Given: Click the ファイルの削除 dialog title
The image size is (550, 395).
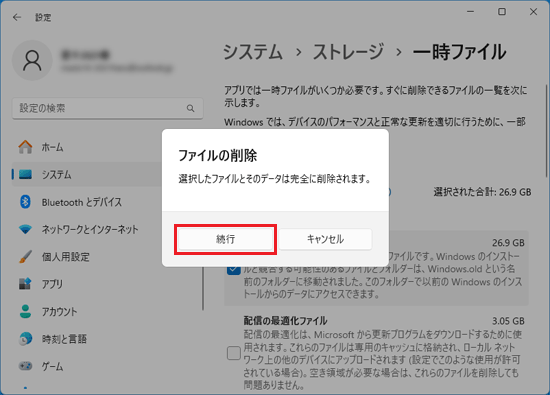Looking at the screenshot, I should point(218,155).
